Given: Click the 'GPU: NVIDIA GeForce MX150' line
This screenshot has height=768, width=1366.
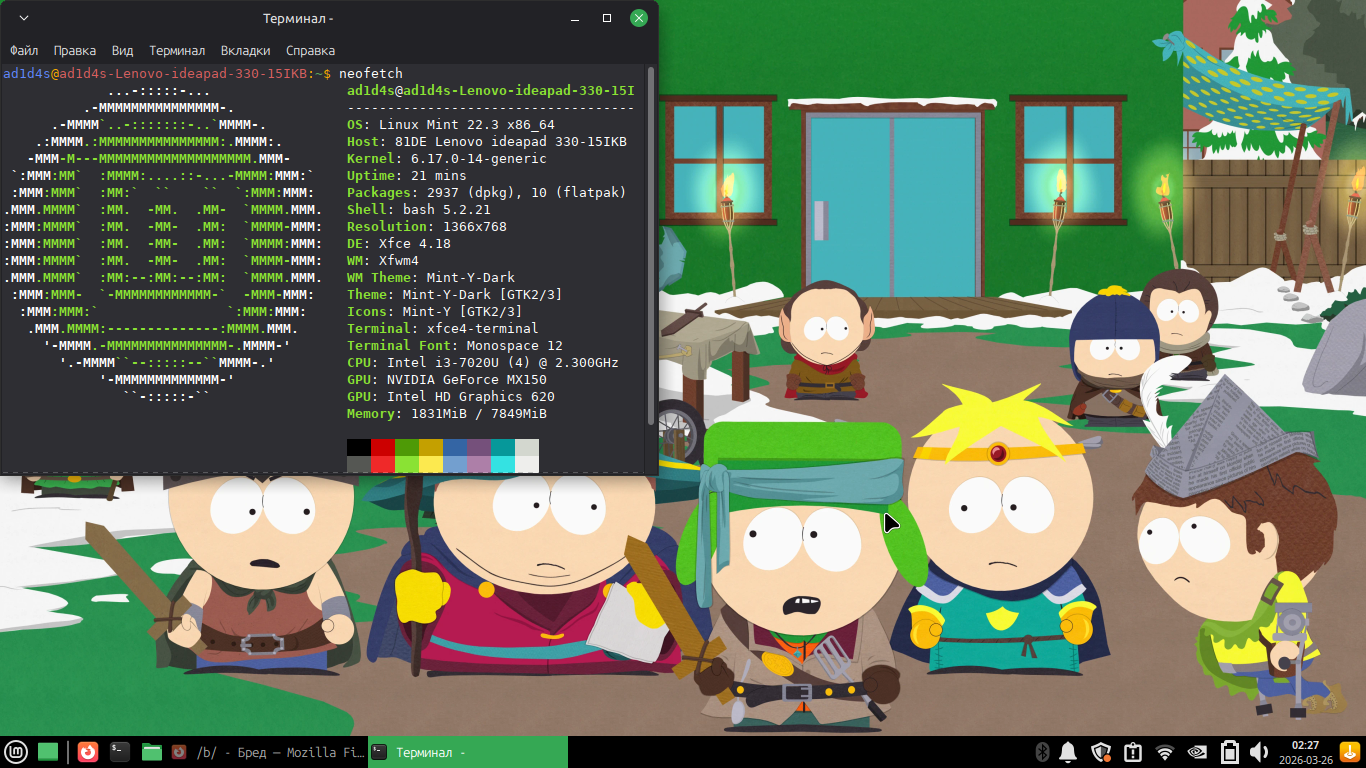Looking at the screenshot, I should pyautogui.click(x=447, y=380).
